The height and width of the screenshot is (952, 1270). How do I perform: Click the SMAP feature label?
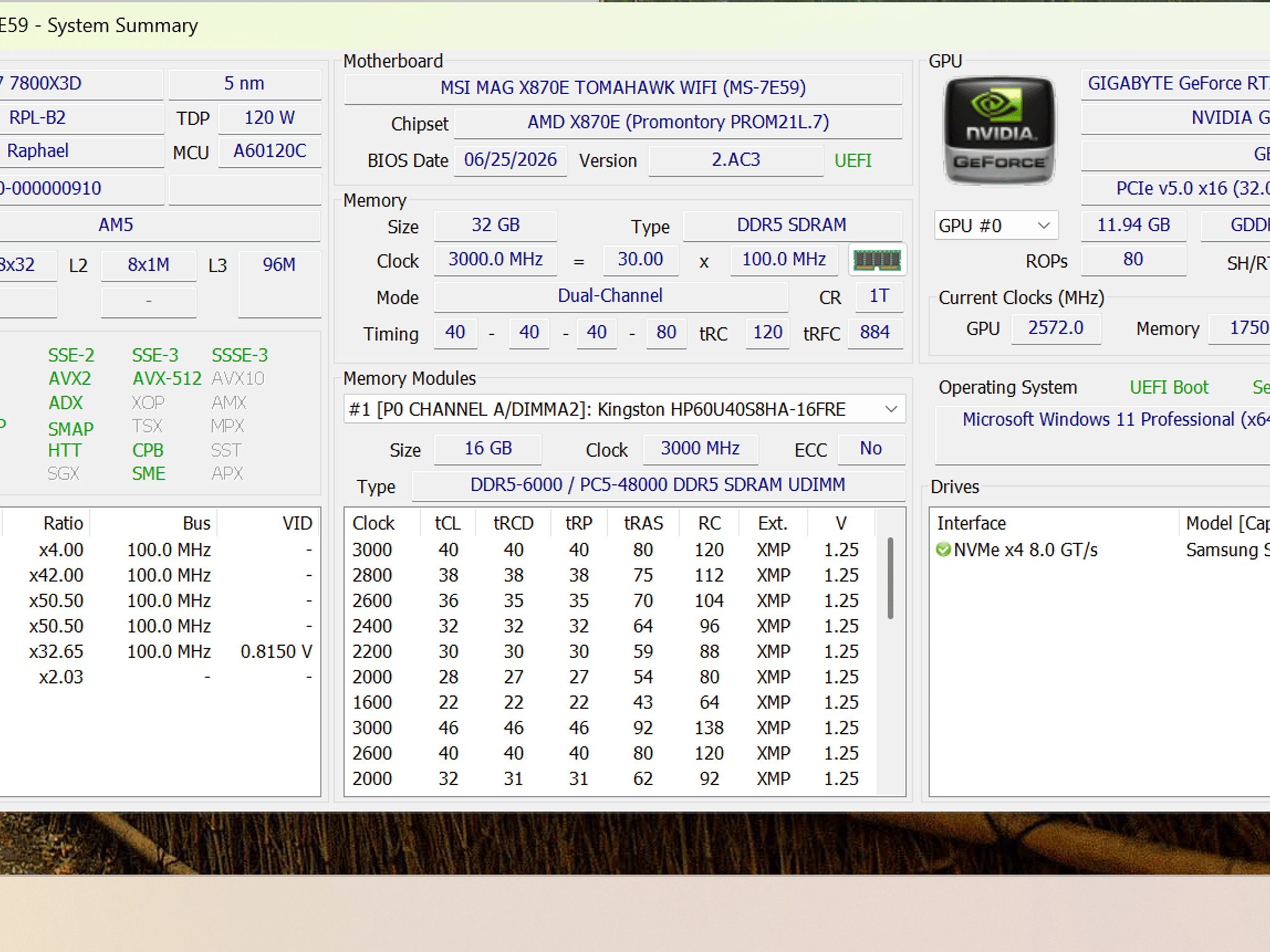point(71,429)
